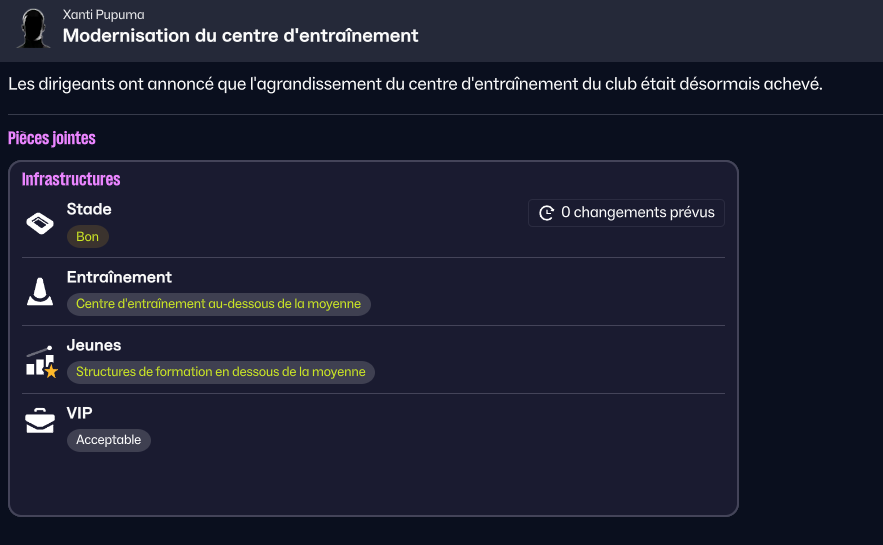The height and width of the screenshot is (545, 883).
Task: Click the Acceptable VIP rating badge
Action: tap(109, 440)
